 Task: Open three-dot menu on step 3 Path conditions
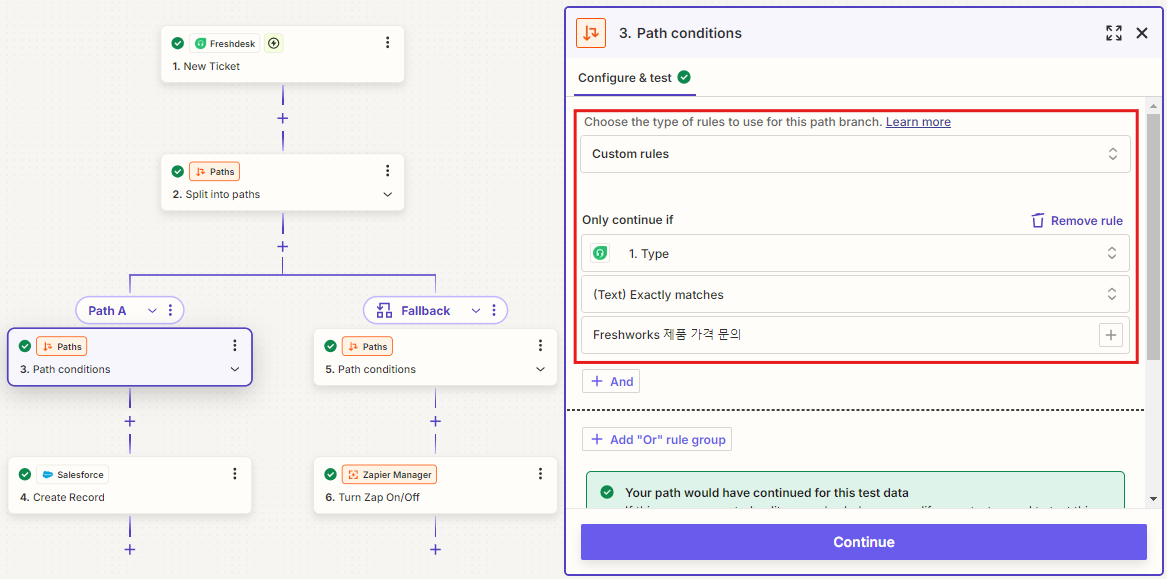tap(234, 345)
